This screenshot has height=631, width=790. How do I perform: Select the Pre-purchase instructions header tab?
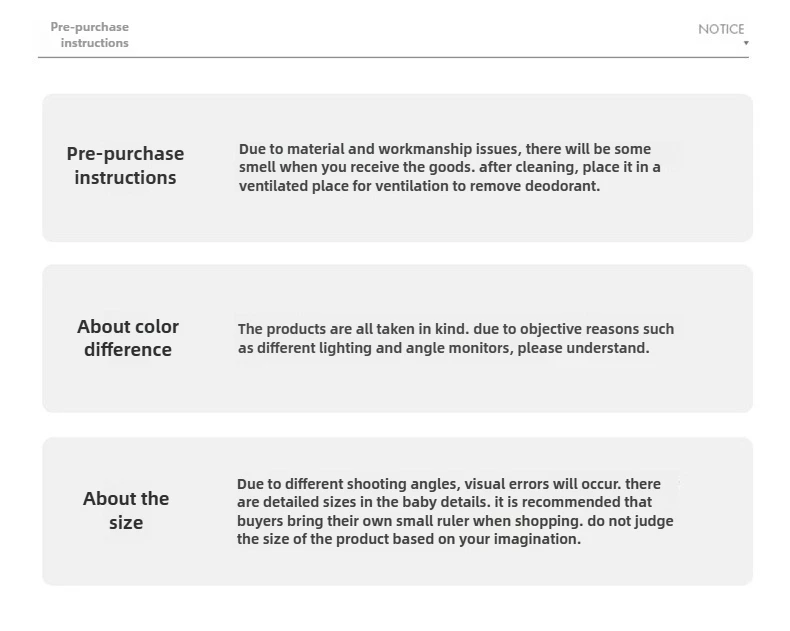[x=90, y=35]
